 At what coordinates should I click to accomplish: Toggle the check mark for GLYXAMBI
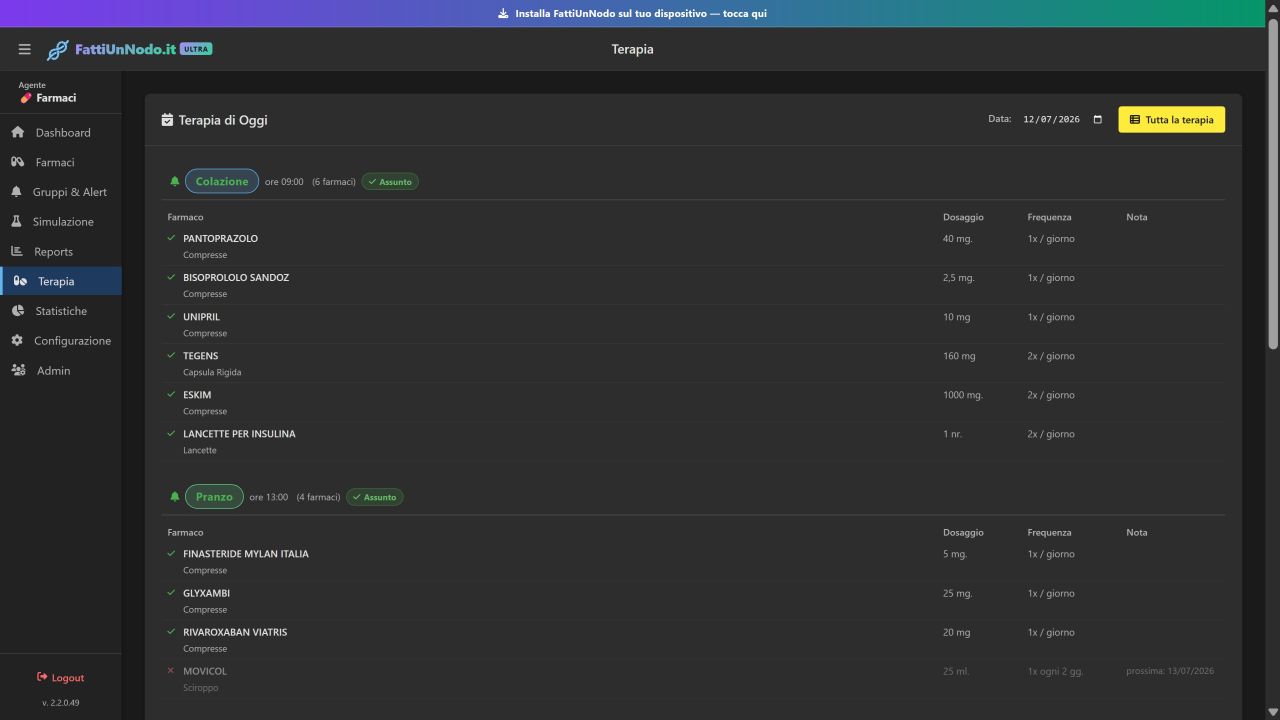pyautogui.click(x=171, y=592)
